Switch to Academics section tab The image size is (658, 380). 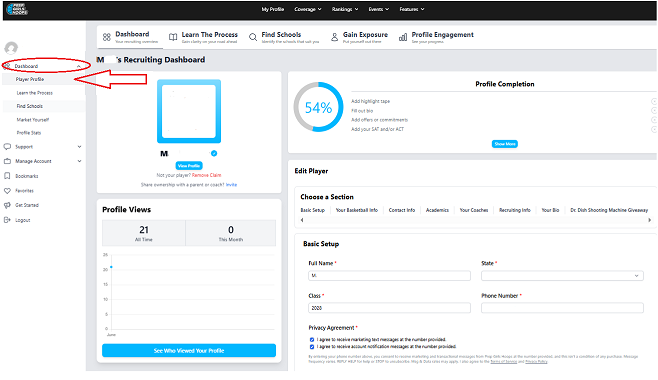[x=437, y=210]
